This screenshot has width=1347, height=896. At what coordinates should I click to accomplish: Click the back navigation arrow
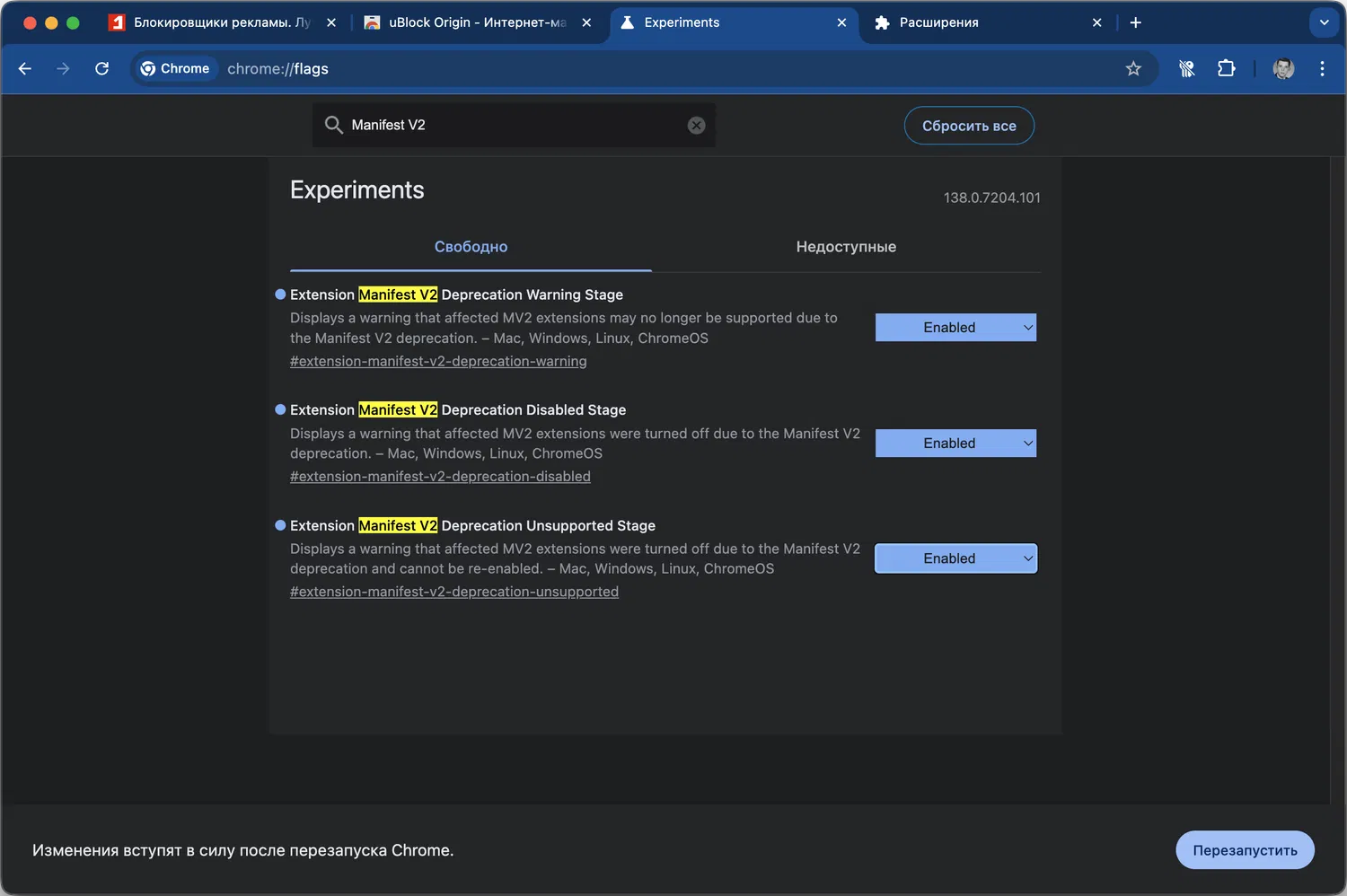coord(25,69)
